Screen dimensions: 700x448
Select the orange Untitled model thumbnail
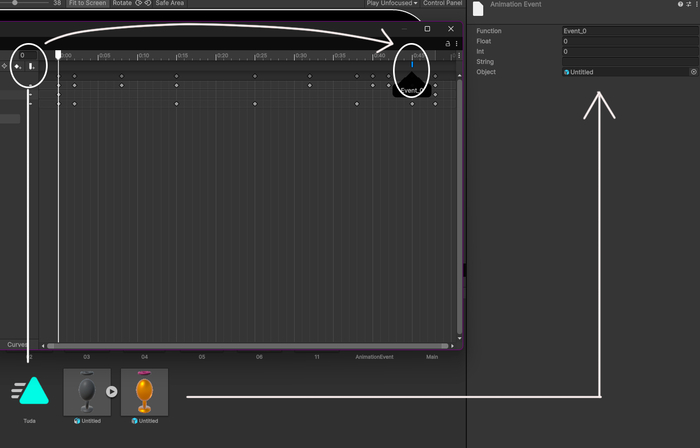tap(144, 392)
